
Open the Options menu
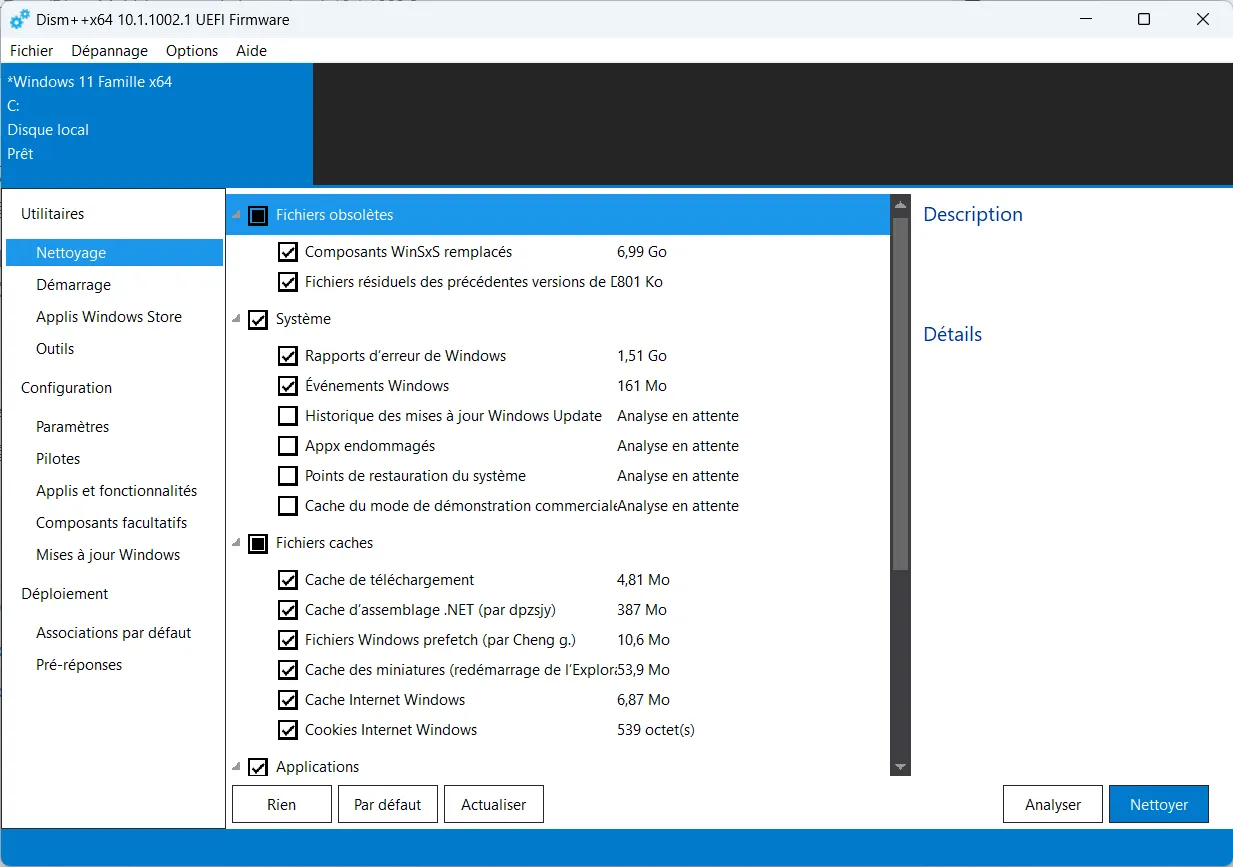[191, 50]
